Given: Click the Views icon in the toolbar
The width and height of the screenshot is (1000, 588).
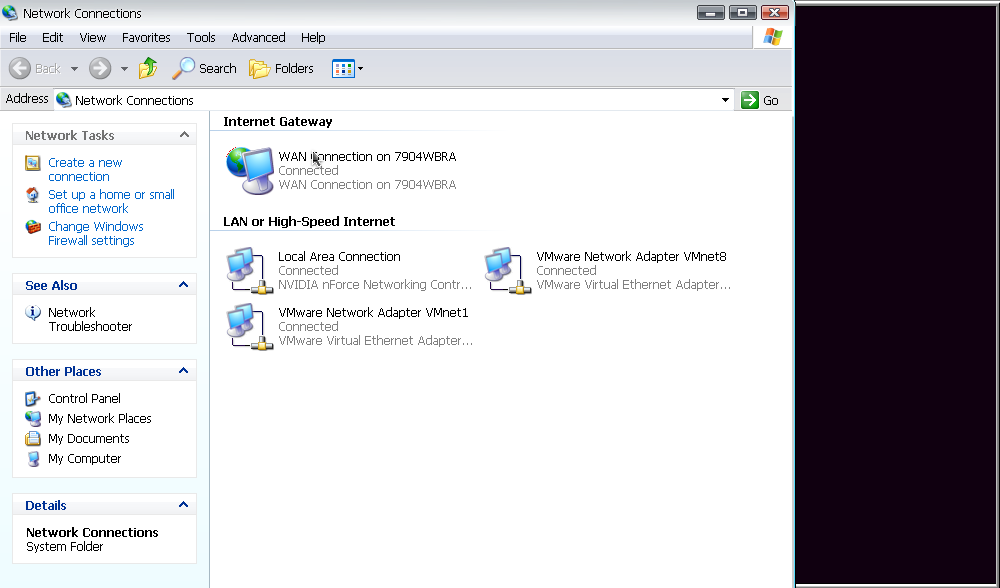Looking at the screenshot, I should 343,68.
